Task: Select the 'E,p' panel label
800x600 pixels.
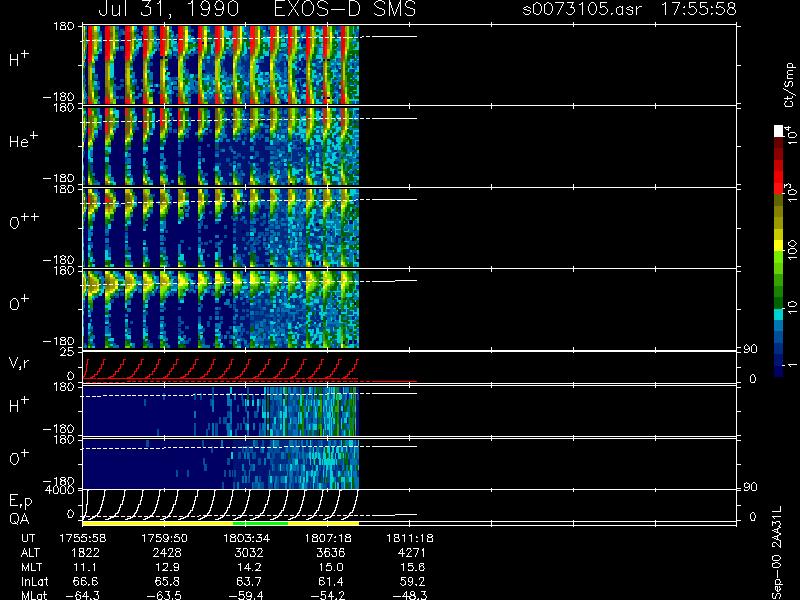Action: pos(20,503)
